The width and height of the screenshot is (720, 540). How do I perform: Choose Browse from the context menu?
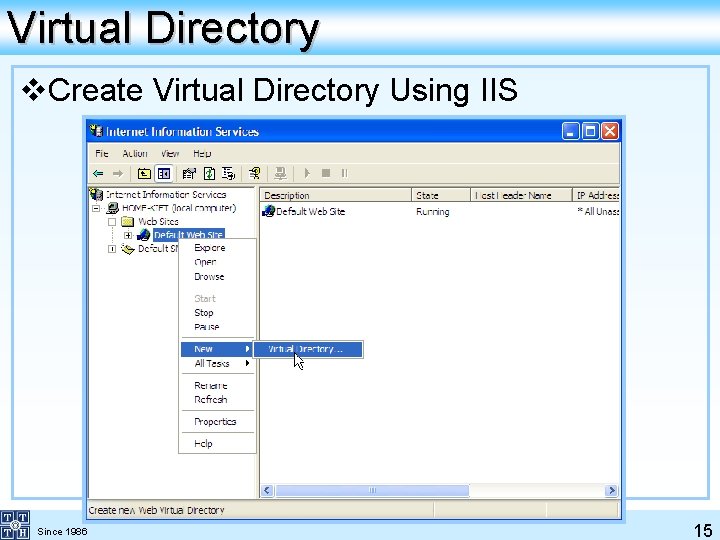pos(209,276)
